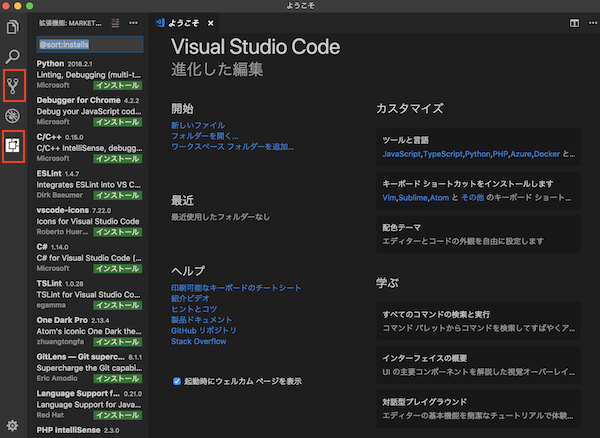
Task: Open すべてのコマンドの検索と実行 card
Action: 478,321
